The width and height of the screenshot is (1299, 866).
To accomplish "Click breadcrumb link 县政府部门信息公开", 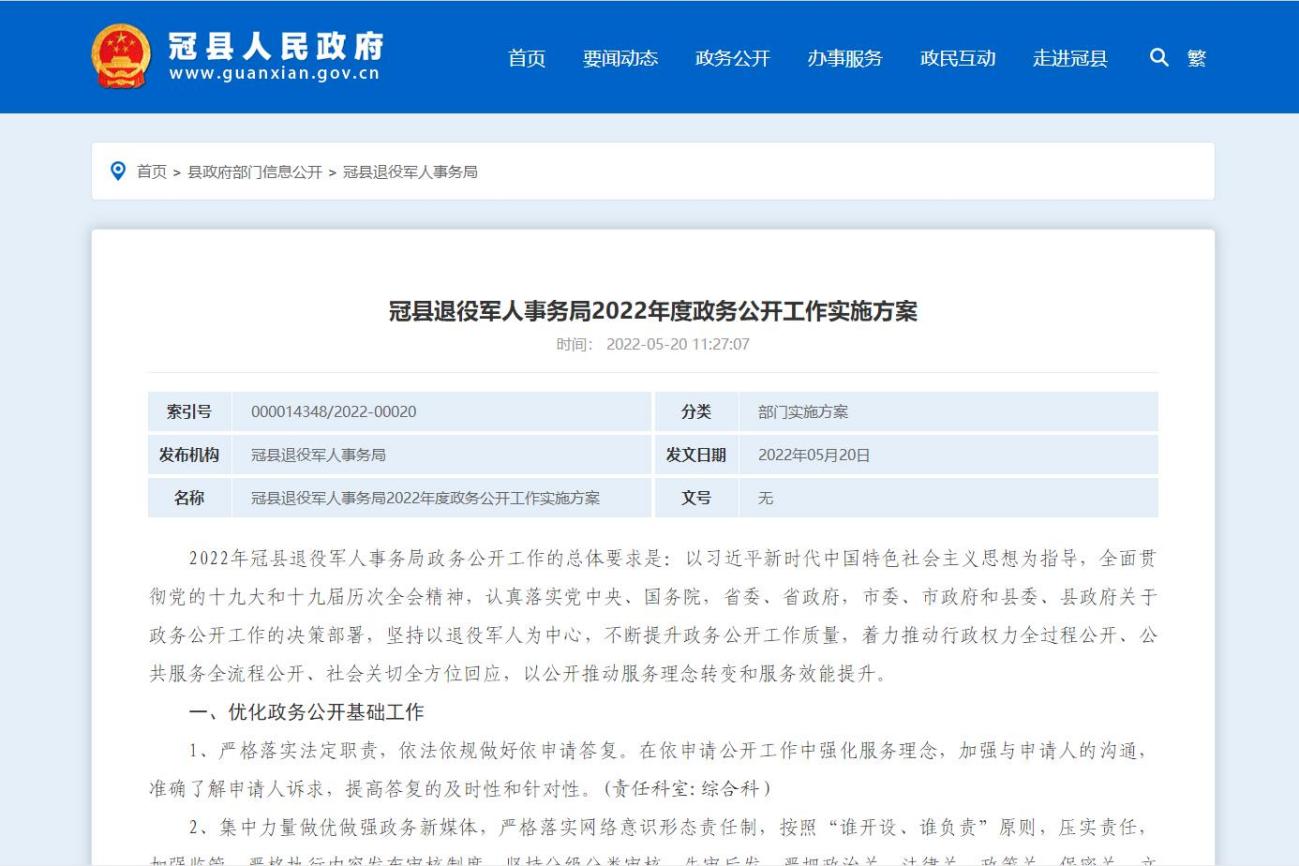I will [x=255, y=172].
